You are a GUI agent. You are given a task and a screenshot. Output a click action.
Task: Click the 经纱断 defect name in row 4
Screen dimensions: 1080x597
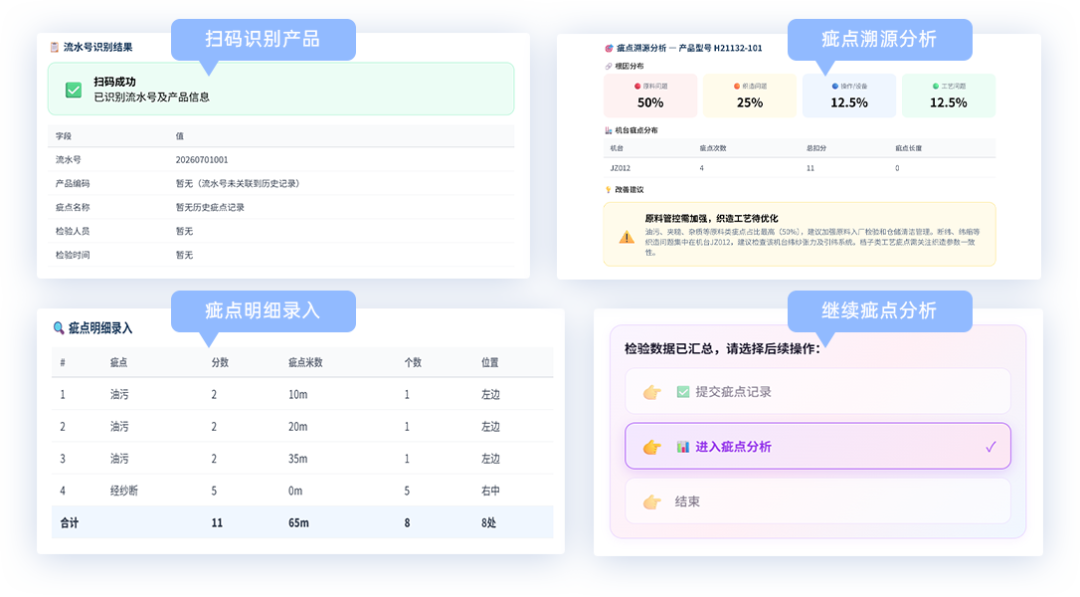pyautogui.click(x=124, y=491)
